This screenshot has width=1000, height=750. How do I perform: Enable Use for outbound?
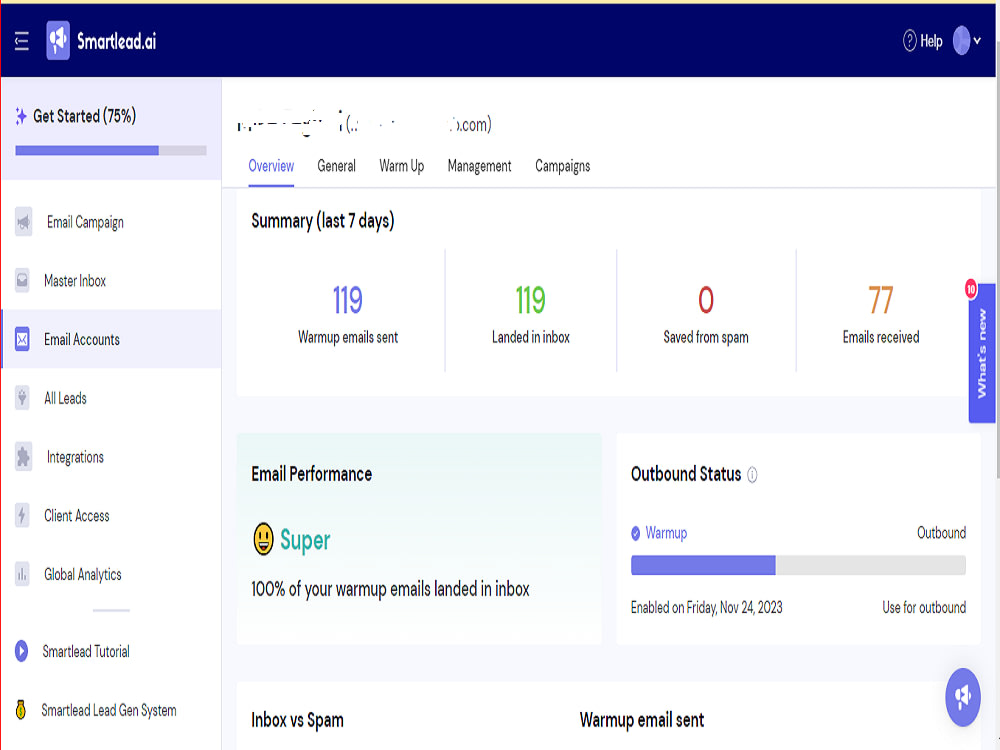point(923,607)
